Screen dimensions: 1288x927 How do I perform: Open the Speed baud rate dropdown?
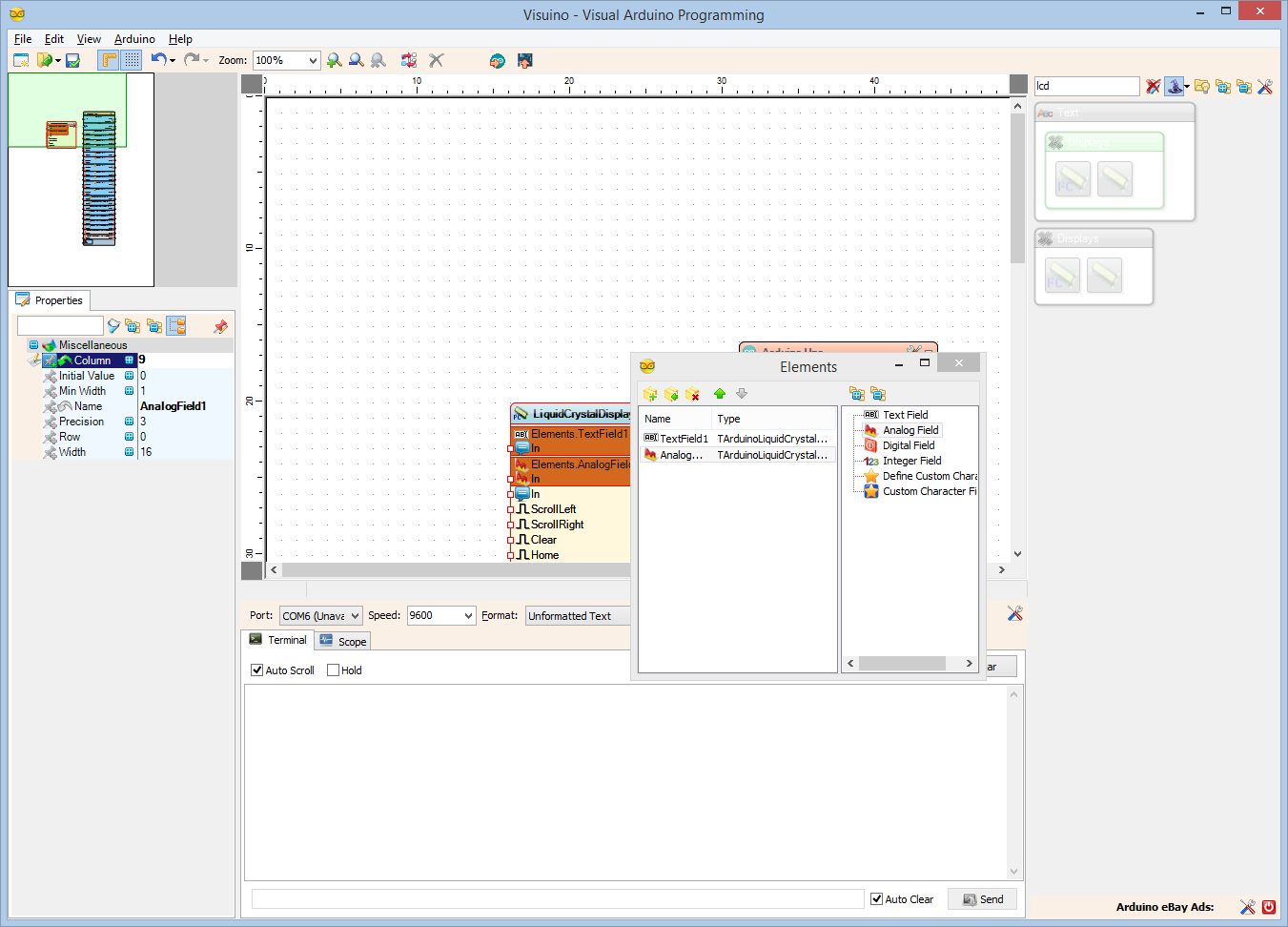coord(468,616)
